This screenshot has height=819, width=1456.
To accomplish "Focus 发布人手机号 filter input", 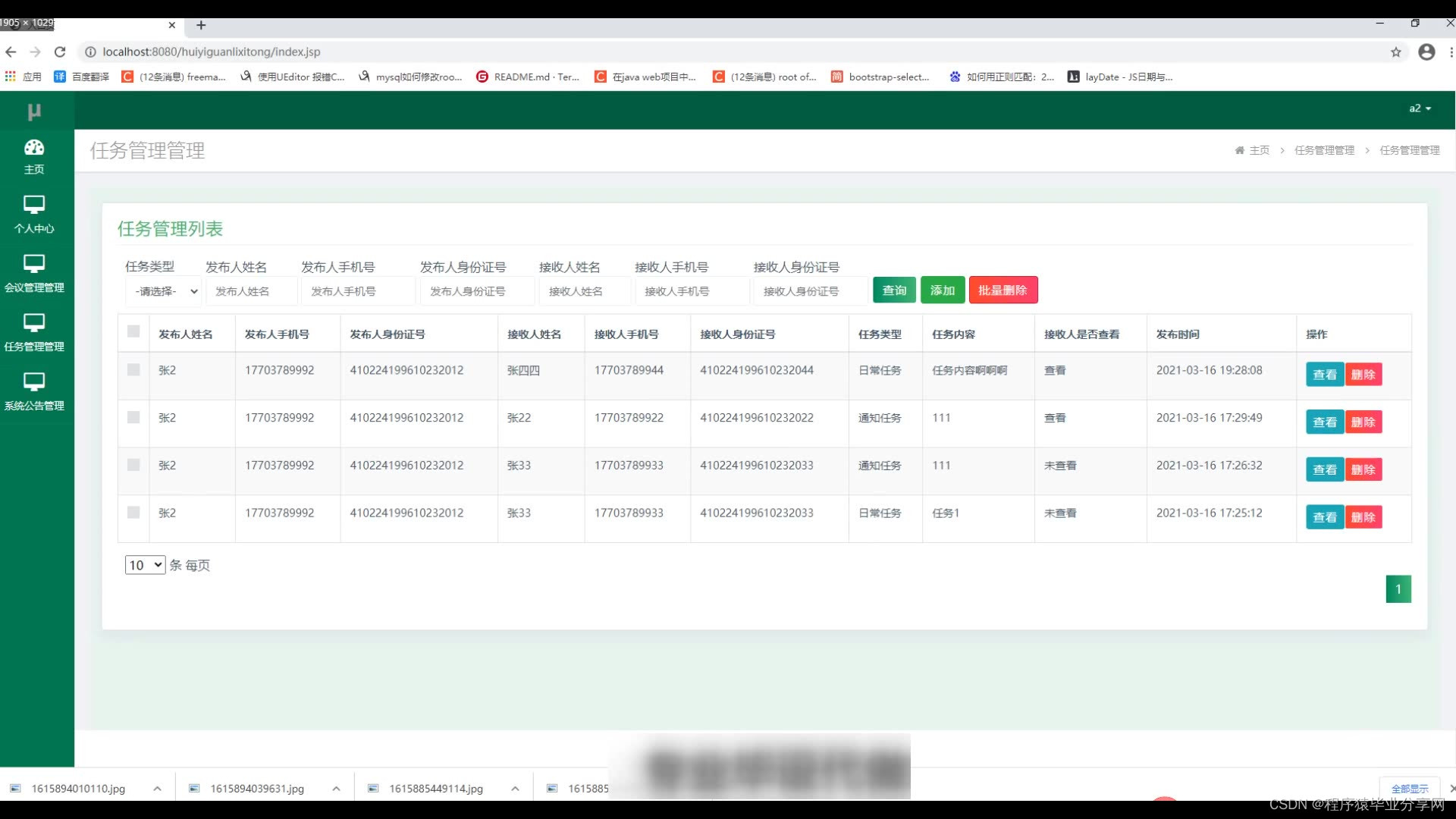I will (x=358, y=291).
